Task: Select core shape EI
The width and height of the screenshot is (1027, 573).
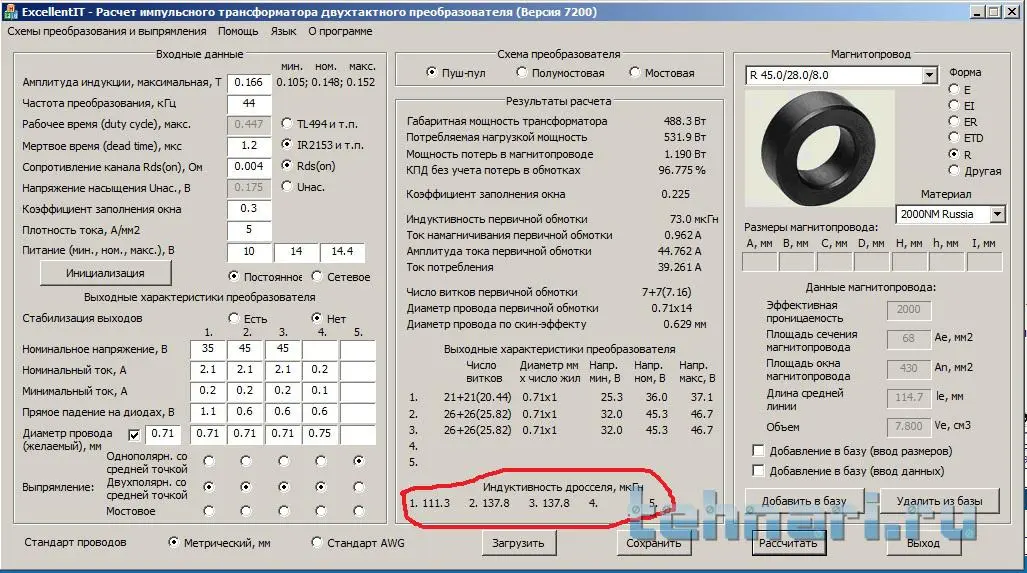Action: tap(954, 105)
